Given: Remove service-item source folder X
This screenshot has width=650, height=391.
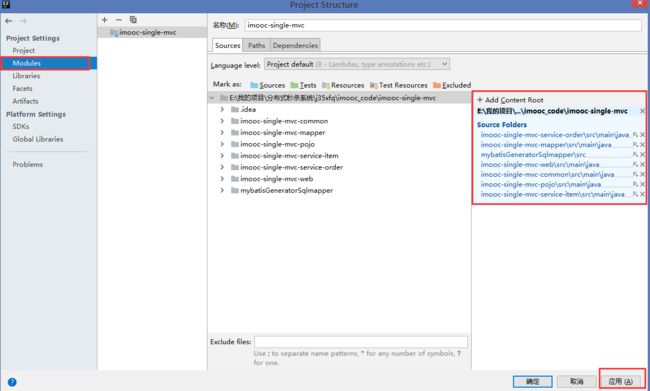Looking at the screenshot, I should 642,194.
